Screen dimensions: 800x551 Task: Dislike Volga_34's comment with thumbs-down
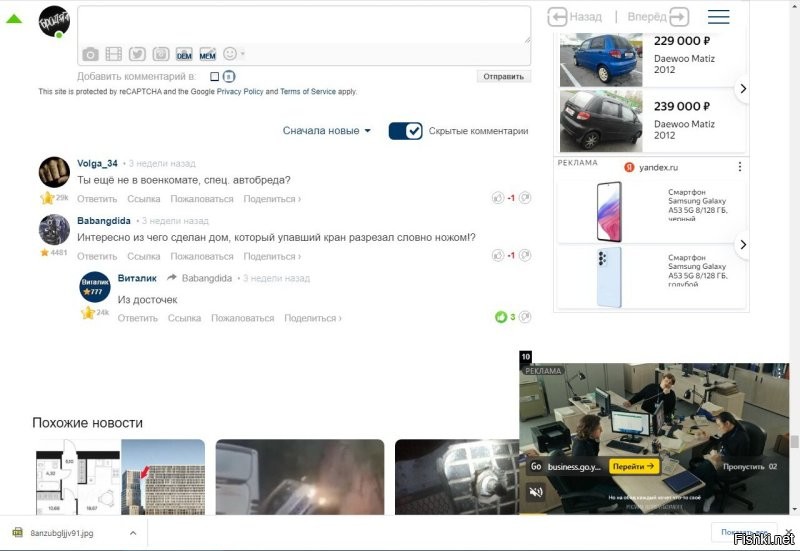(525, 198)
